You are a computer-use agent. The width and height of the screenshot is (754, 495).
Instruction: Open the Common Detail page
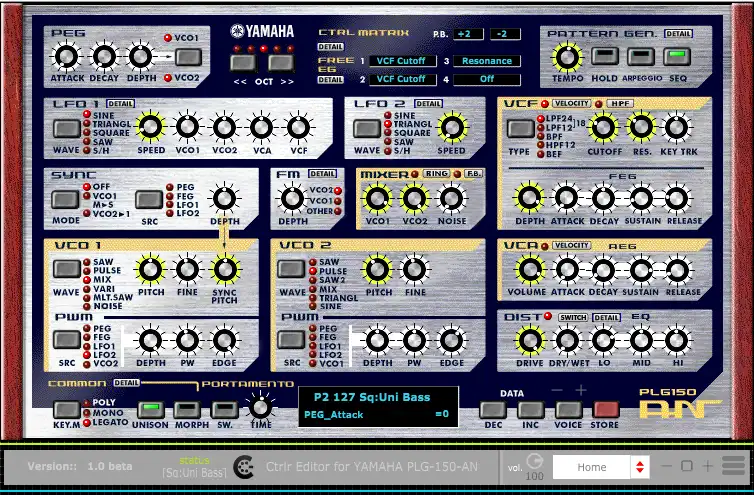click(126, 383)
